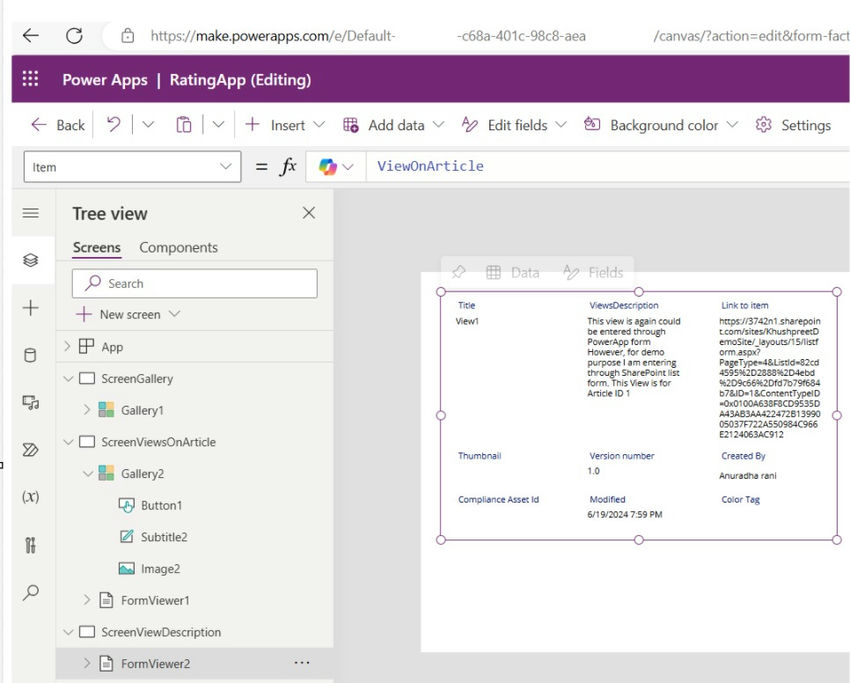Open the Add data menu
The image size is (850, 683).
tap(394, 125)
